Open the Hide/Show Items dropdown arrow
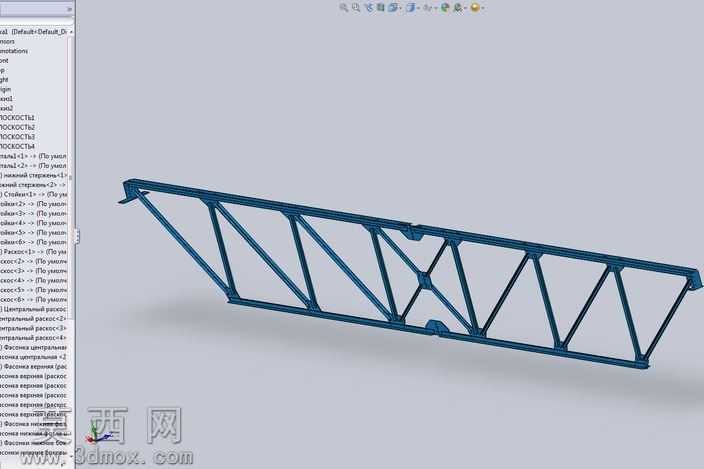Screen dimensions: 704x469 coord(434,8)
